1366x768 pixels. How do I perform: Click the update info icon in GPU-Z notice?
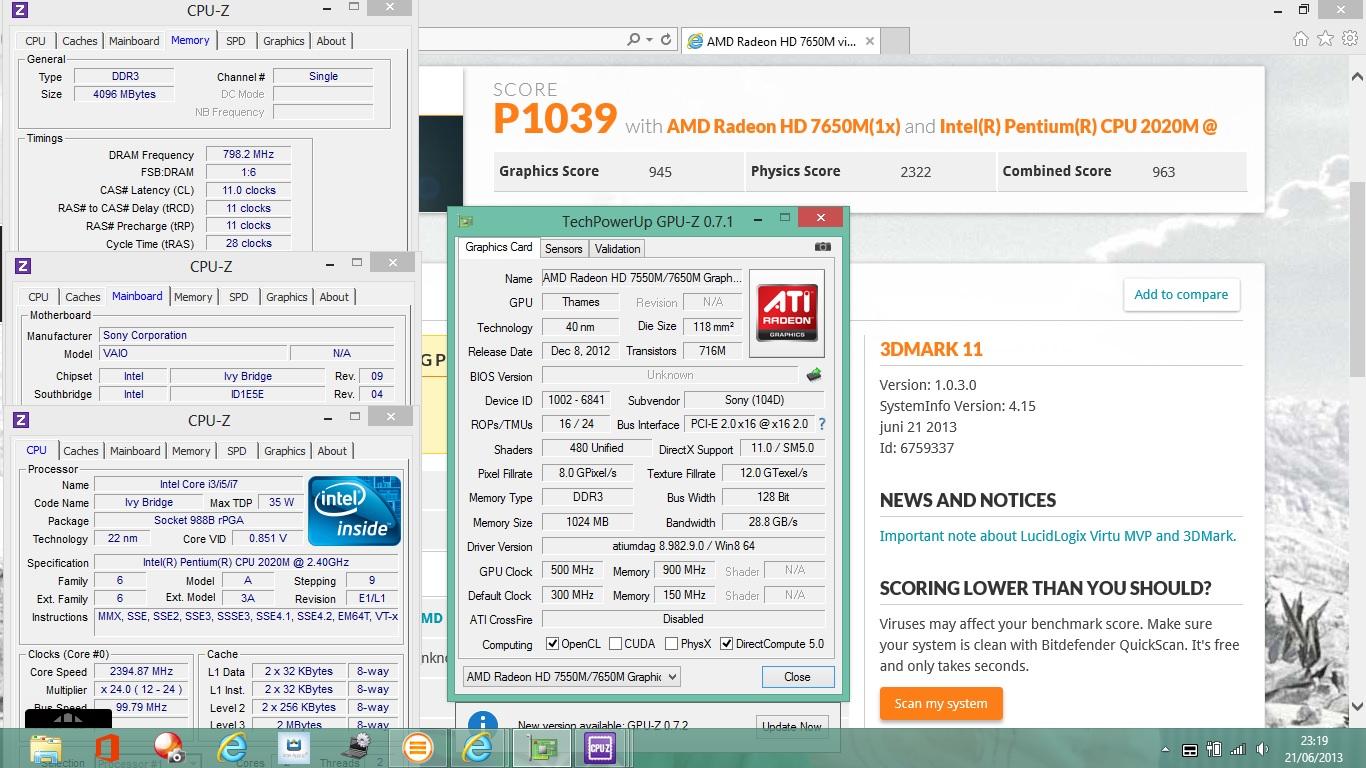point(482,725)
